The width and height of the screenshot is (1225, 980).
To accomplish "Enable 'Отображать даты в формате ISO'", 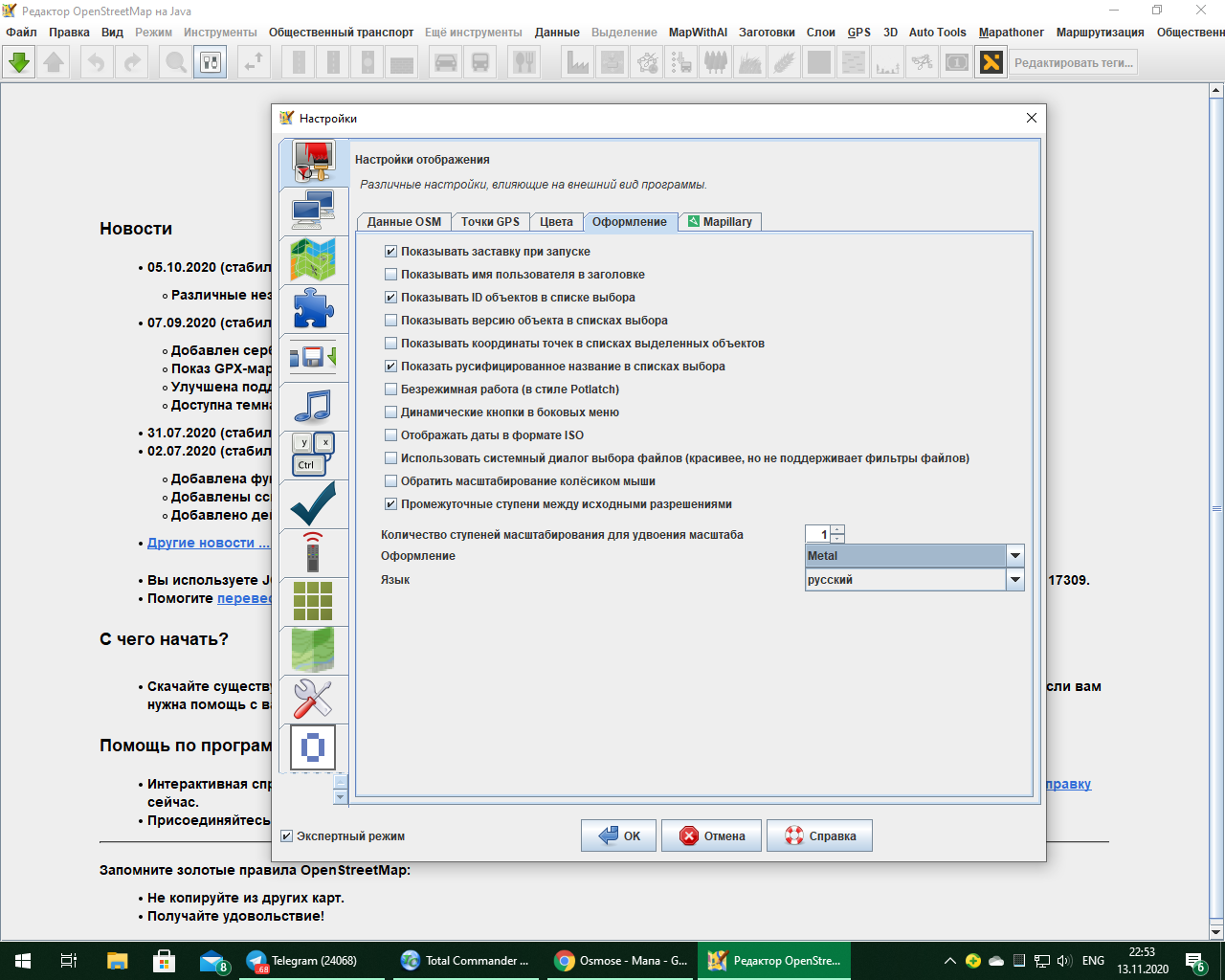I will [x=390, y=435].
